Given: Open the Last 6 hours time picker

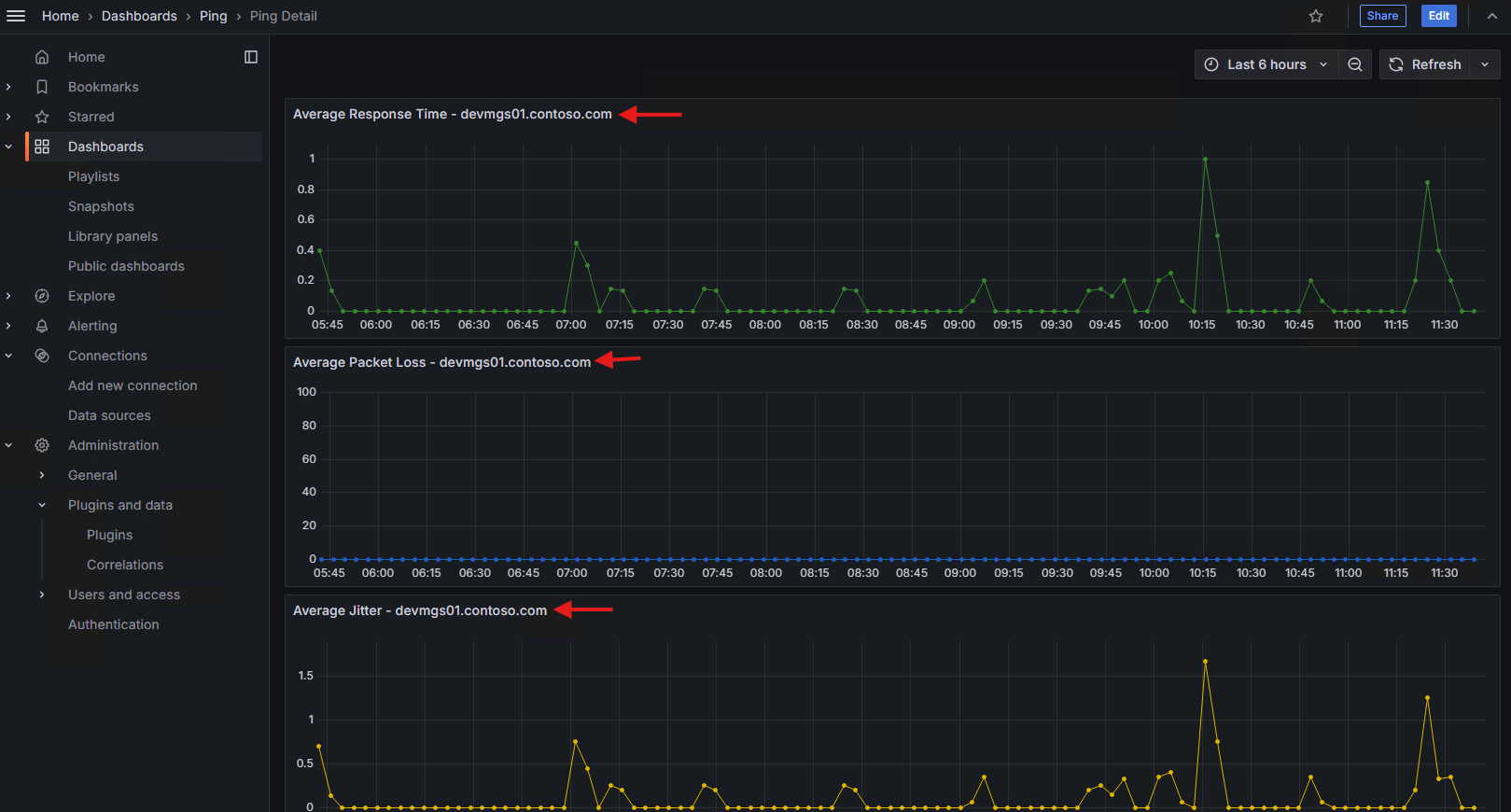Looking at the screenshot, I should click(1266, 64).
